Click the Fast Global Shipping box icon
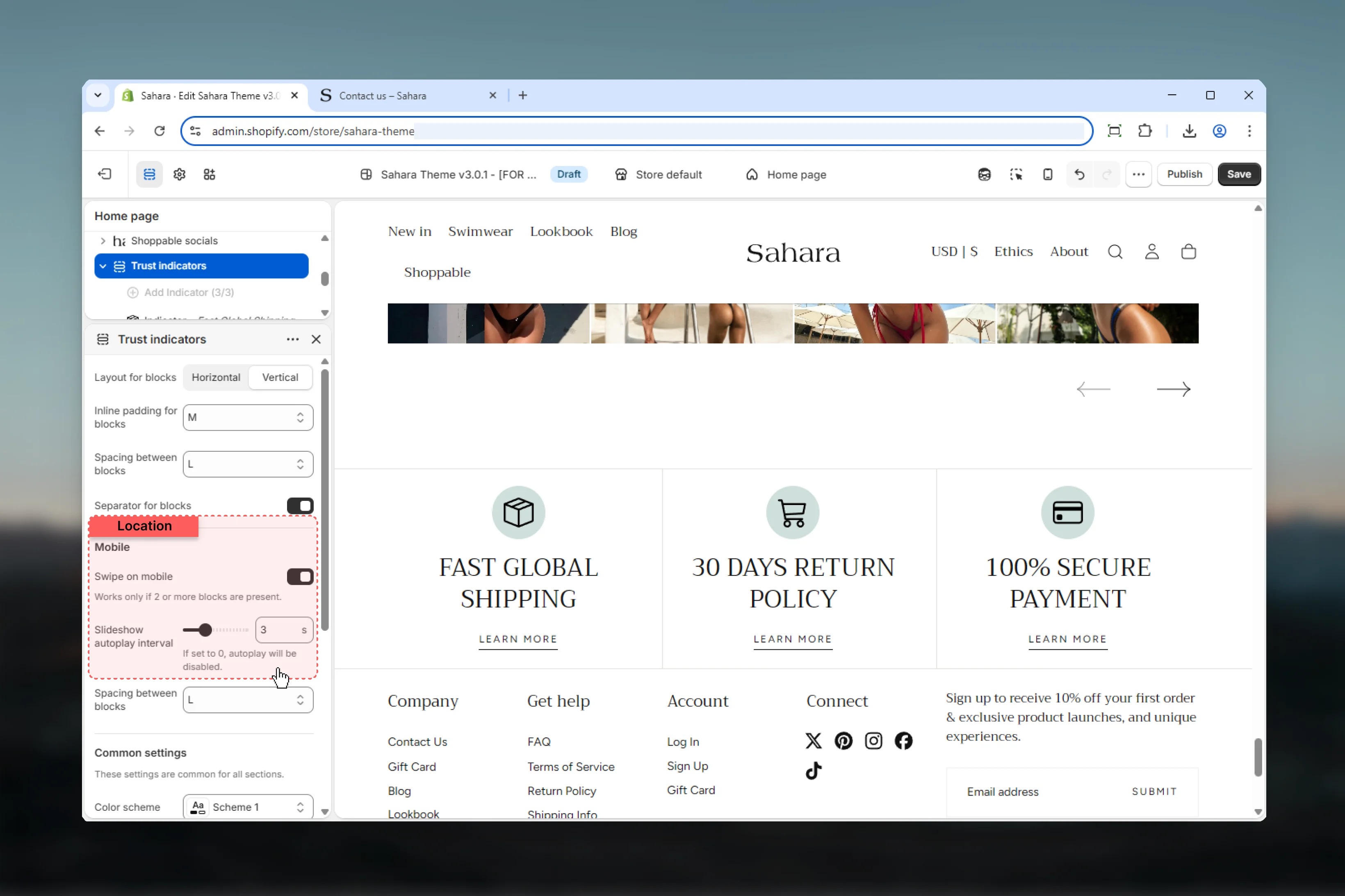This screenshot has height=896, width=1345. coord(518,513)
